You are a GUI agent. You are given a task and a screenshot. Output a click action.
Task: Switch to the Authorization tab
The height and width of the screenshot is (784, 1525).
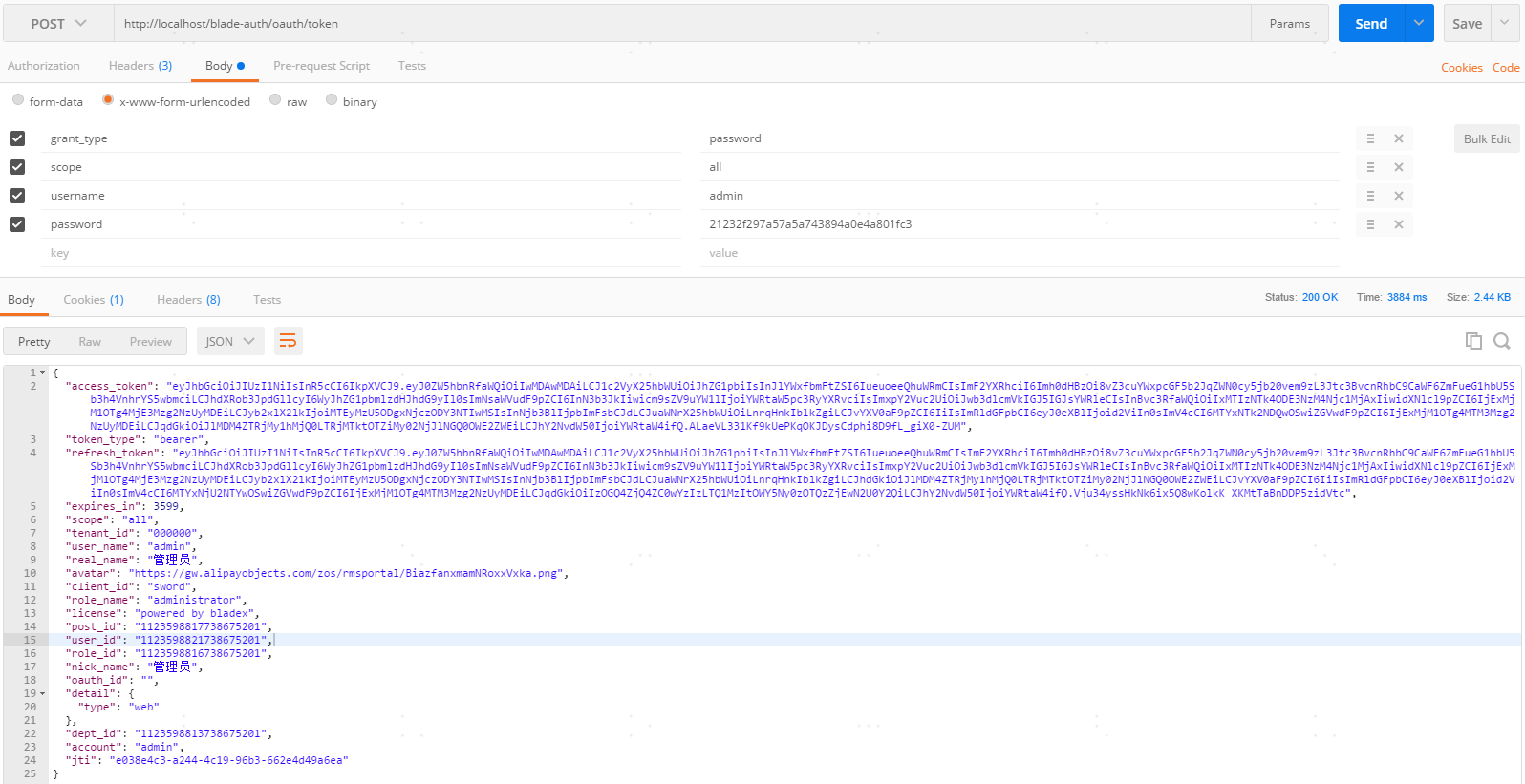(44, 66)
